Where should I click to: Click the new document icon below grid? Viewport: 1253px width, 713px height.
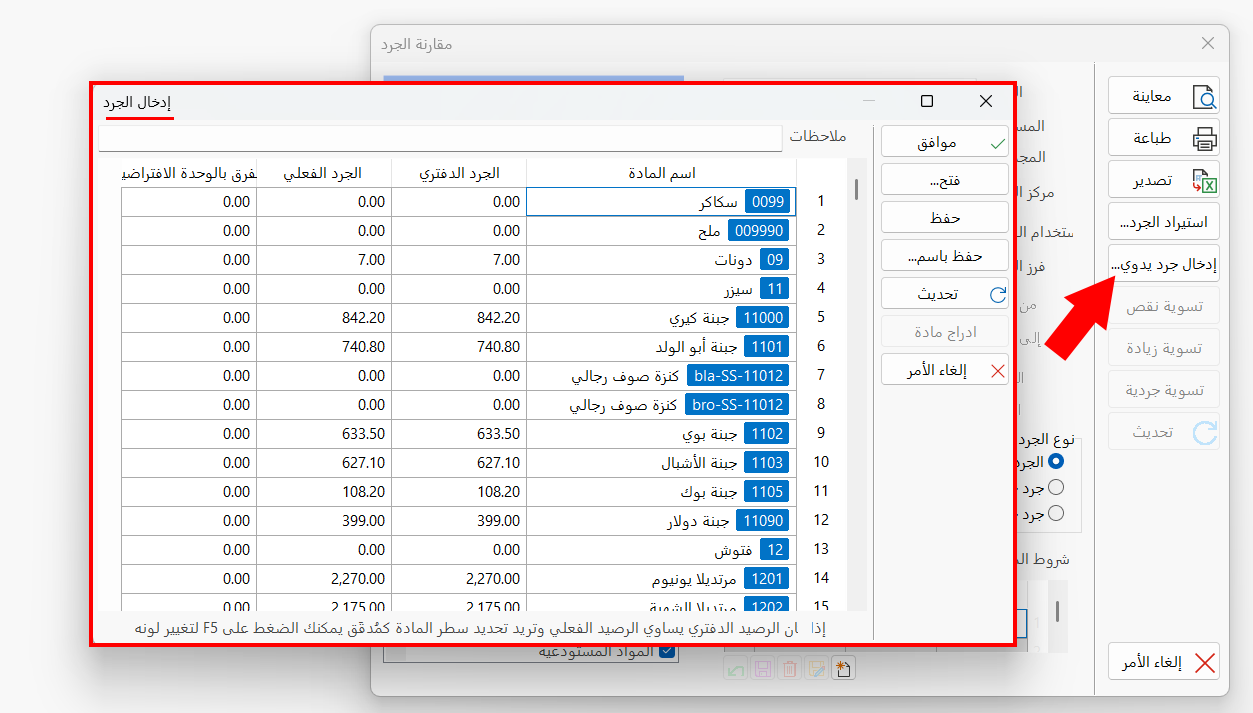pos(842,669)
